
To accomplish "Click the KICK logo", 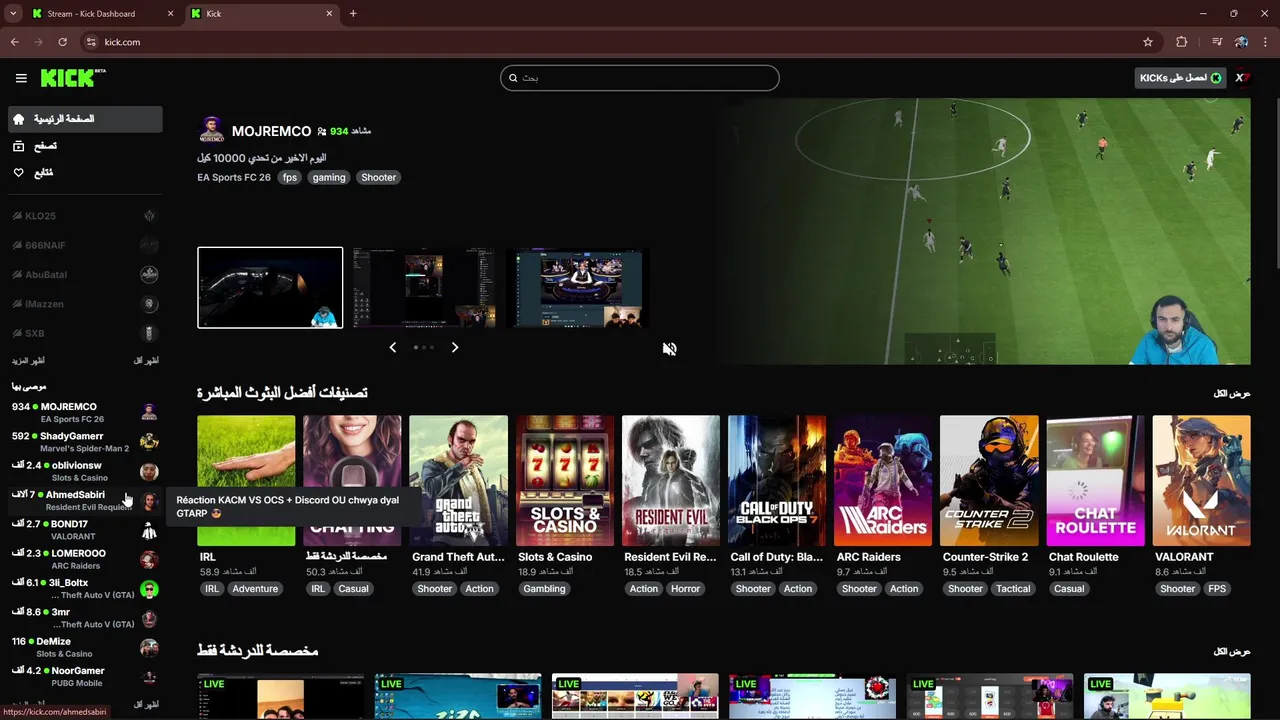I will [72, 78].
